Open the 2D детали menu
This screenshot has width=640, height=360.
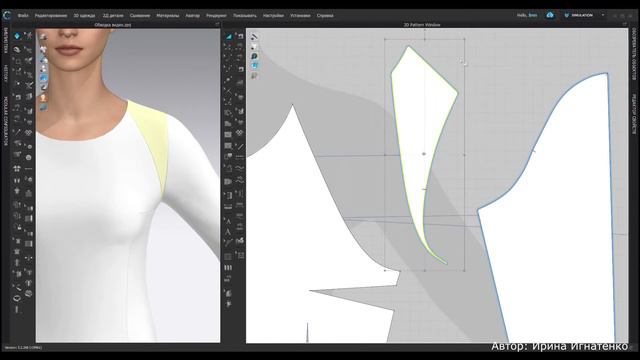pos(113,16)
